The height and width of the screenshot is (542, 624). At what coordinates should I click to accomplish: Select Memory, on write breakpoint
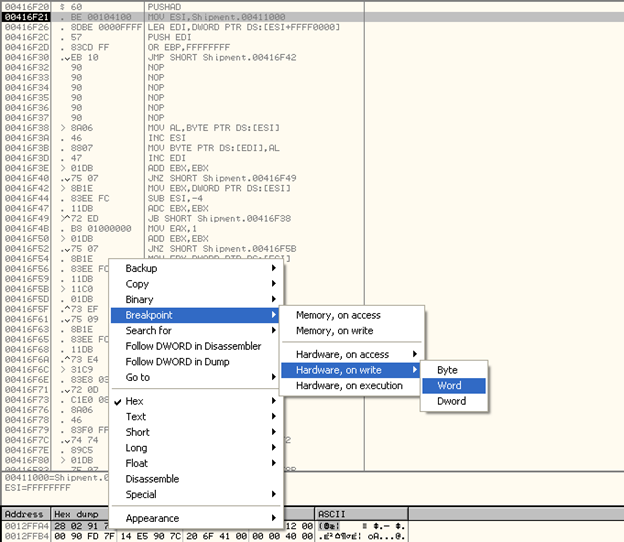tap(335, 331)
